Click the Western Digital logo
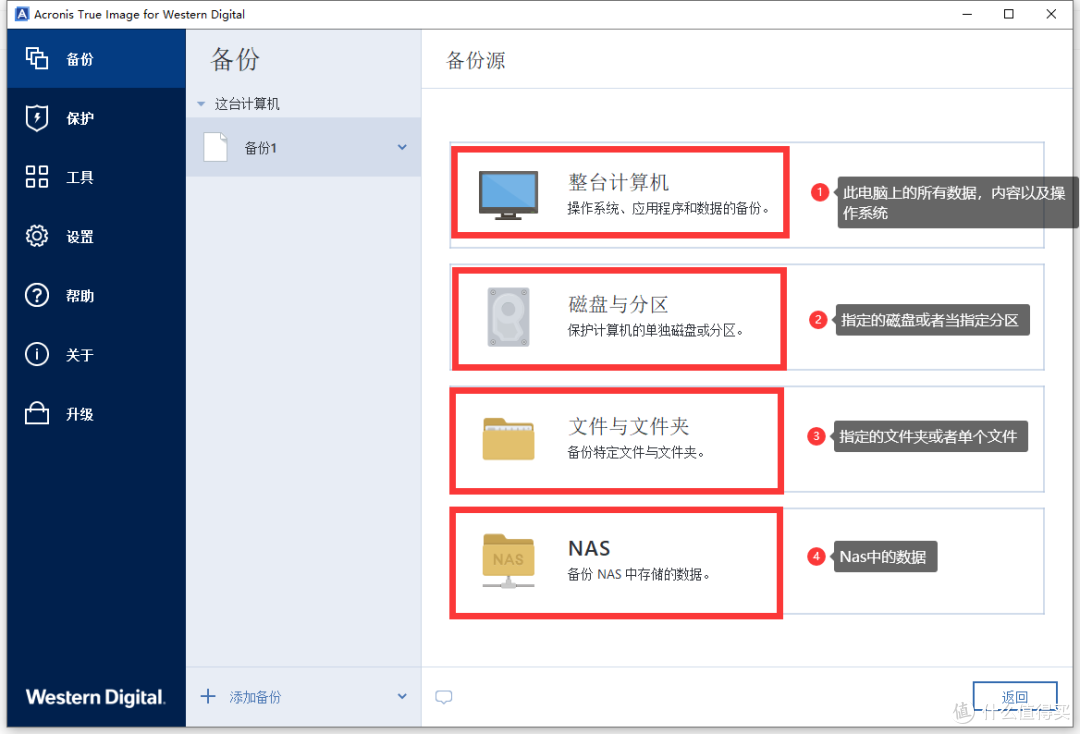Screen dimensions: 1080x734 [x=96, y=697]
